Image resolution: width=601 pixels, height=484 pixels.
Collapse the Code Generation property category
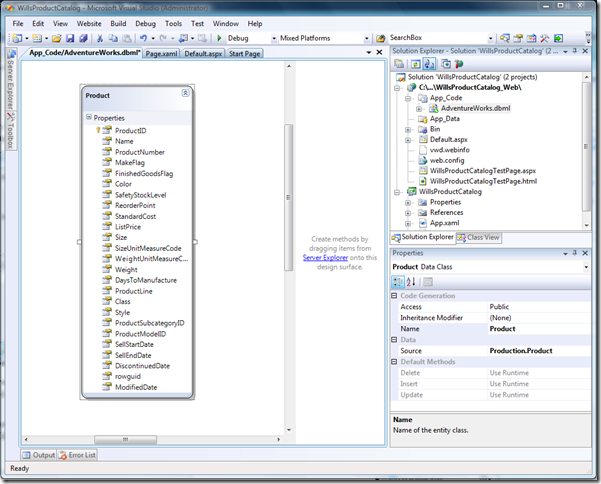[394, 295]
